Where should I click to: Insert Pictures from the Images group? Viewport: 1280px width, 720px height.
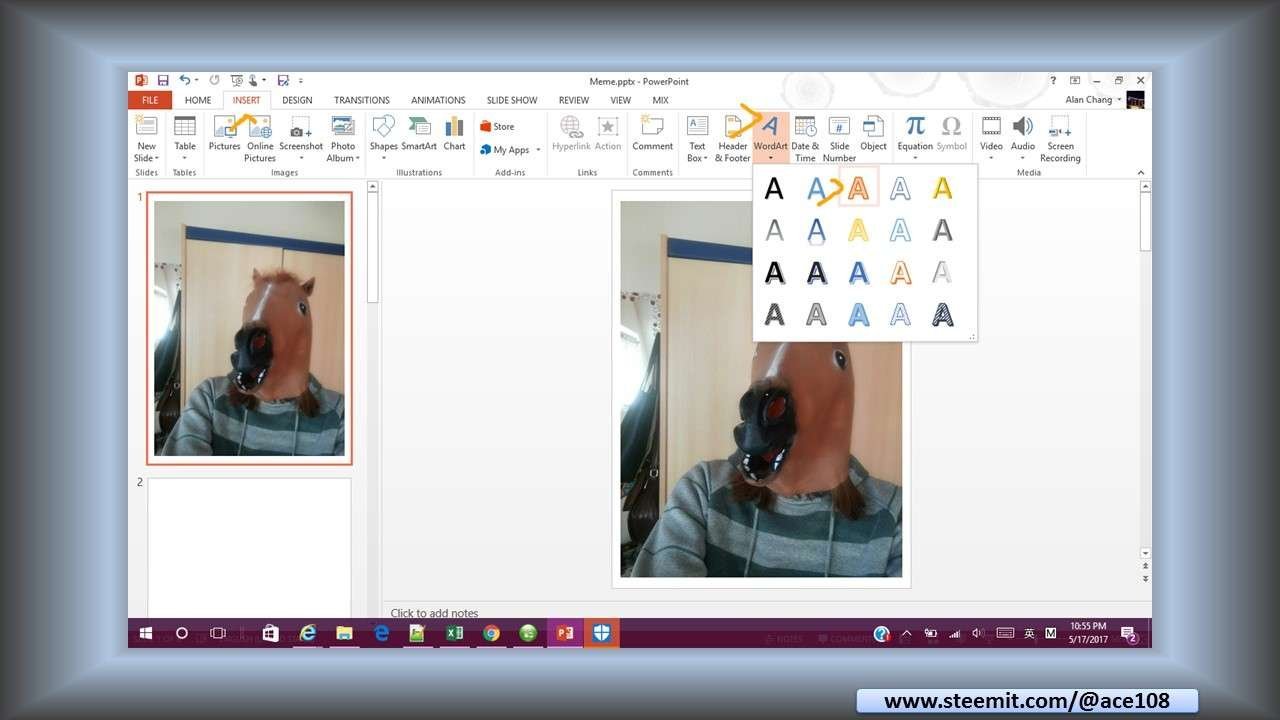click(224, 135)
